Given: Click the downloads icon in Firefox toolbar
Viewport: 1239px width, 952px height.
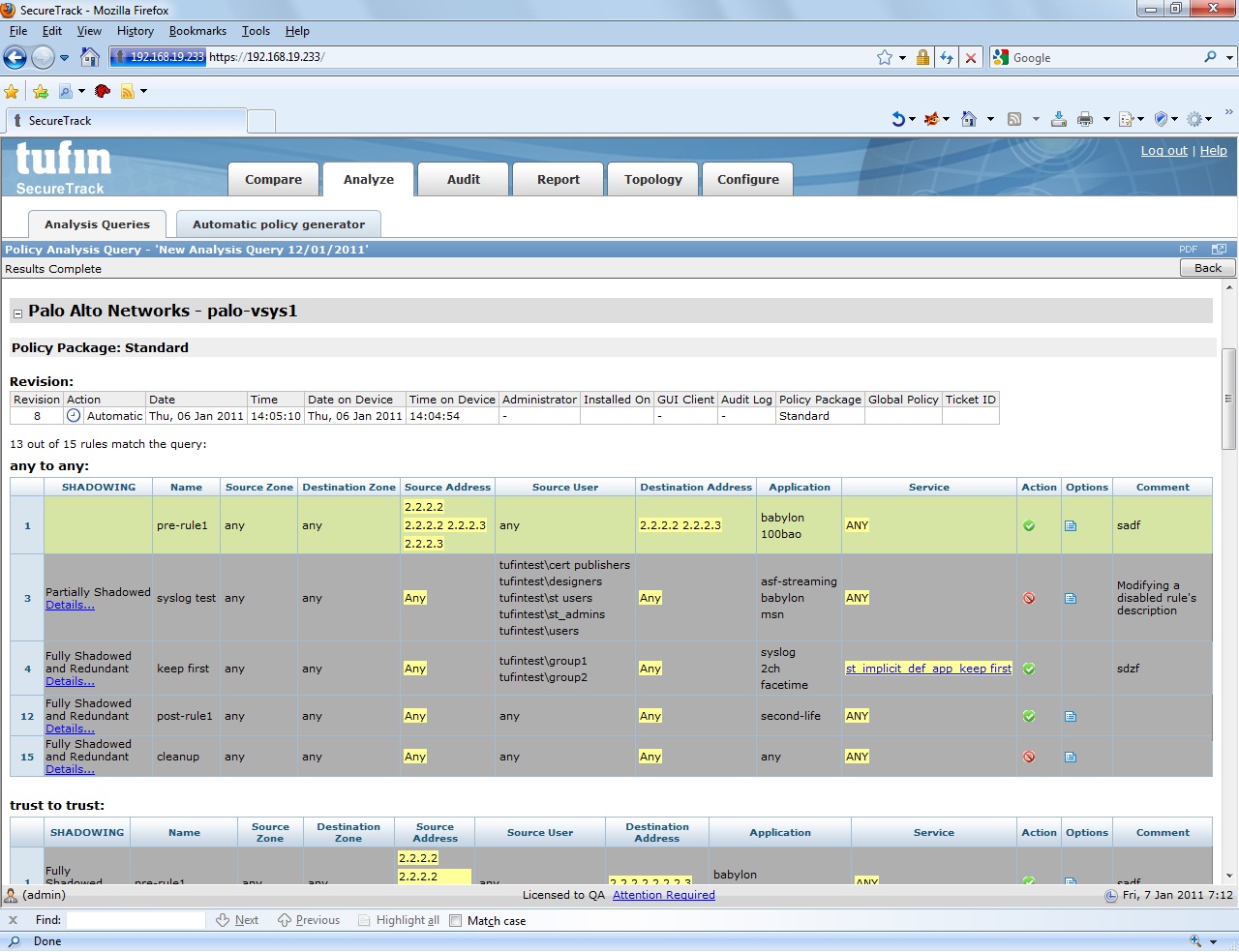Looking at the screenshot, I should 1059,119.
